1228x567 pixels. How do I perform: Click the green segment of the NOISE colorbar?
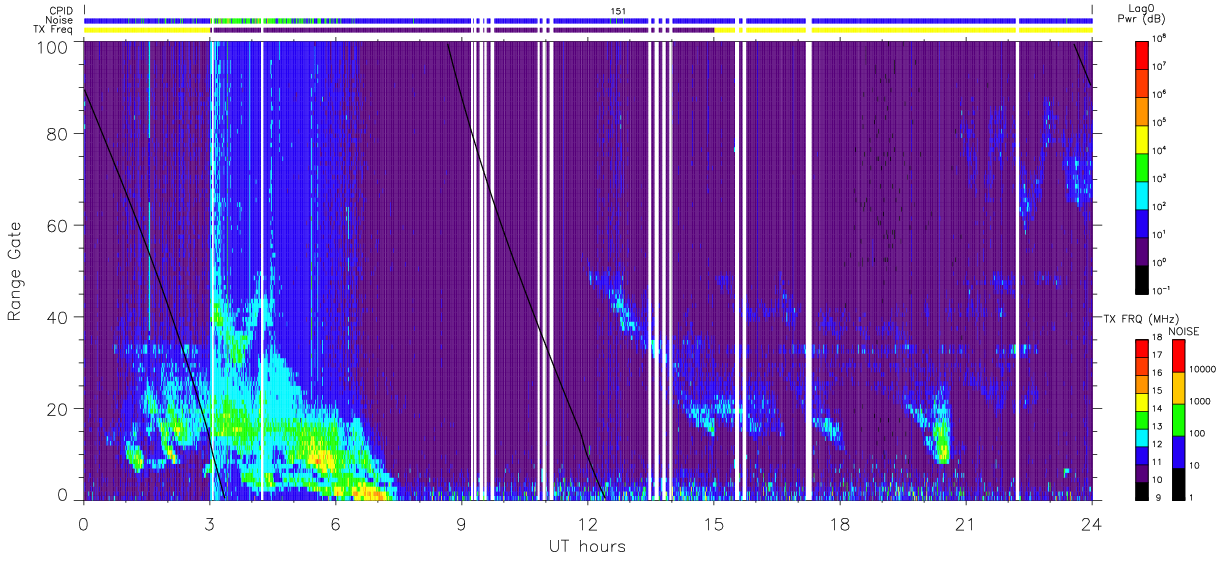point(1178,419)
